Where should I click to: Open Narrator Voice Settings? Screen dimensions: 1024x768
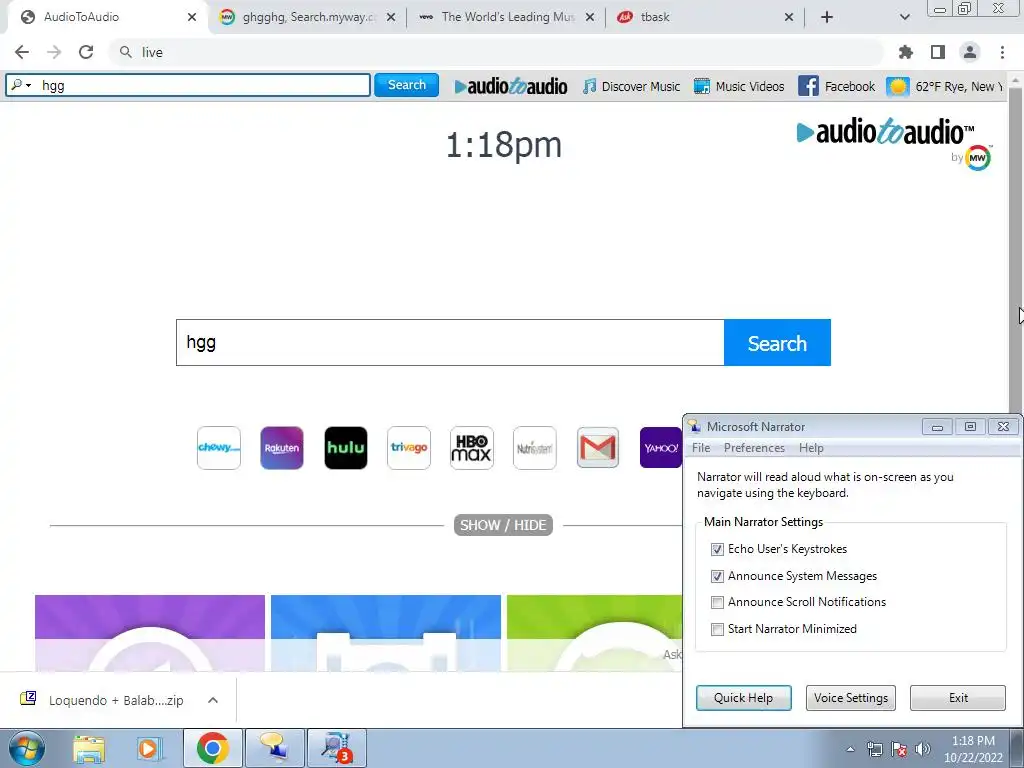[851, 697]
